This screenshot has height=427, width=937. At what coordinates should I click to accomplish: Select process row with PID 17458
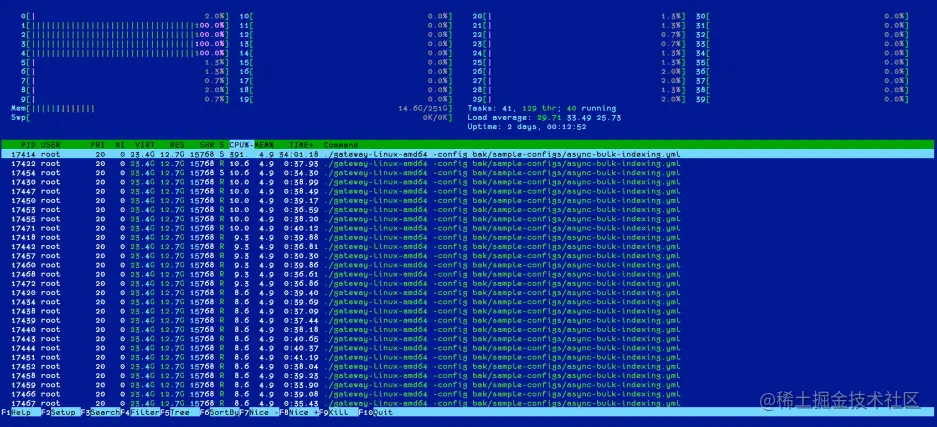(x=468, y=376)
